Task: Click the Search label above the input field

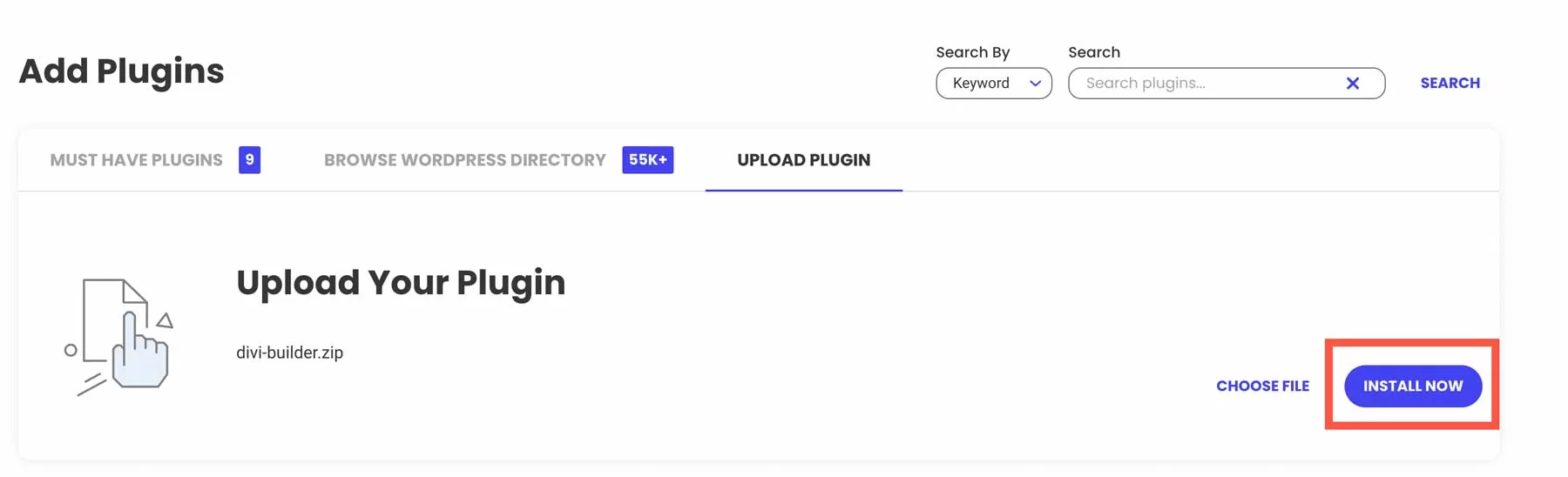Action: click(1093, 52)
